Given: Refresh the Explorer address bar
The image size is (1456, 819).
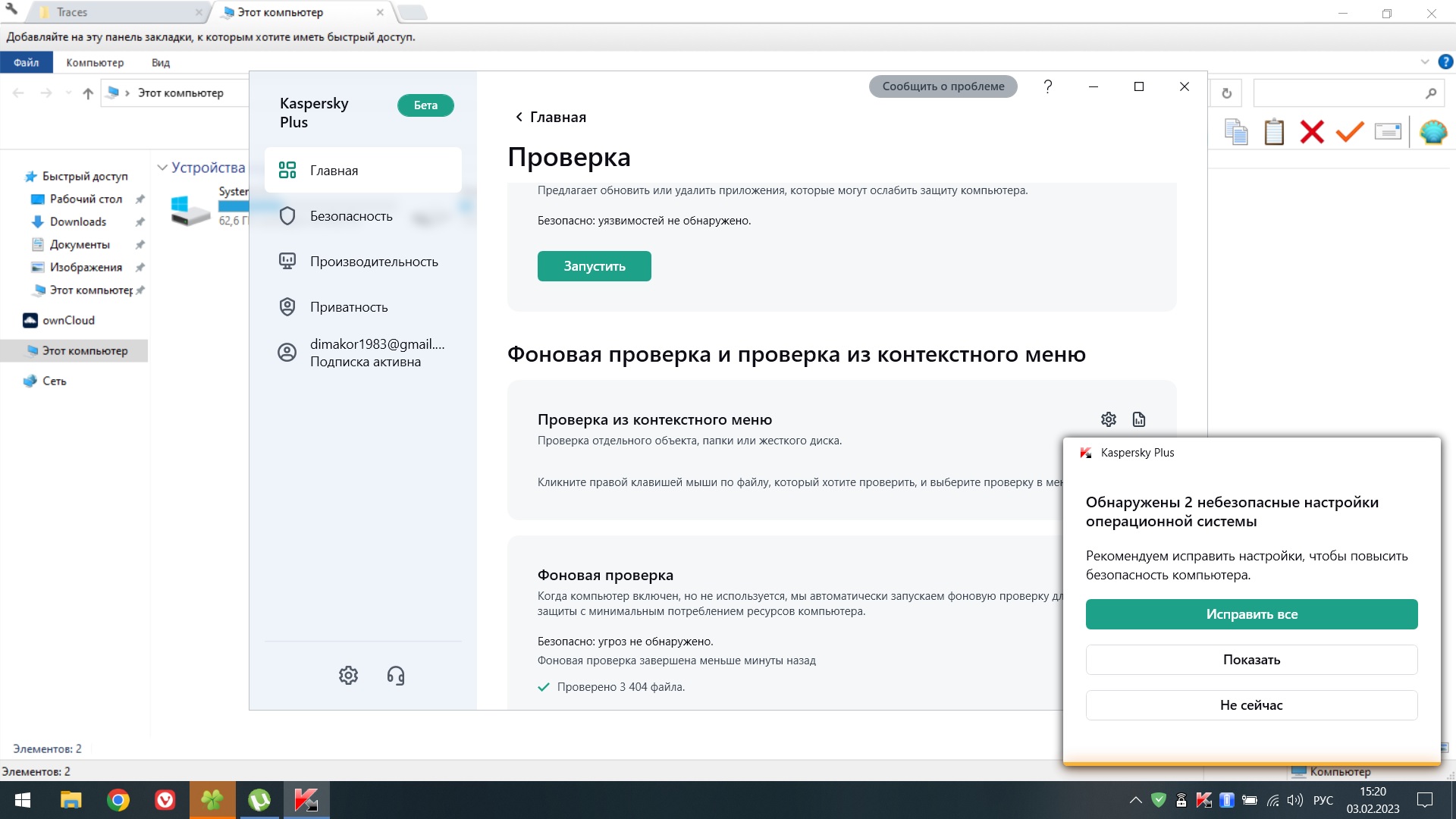Looking at the screenshot, I should 1227,93.
